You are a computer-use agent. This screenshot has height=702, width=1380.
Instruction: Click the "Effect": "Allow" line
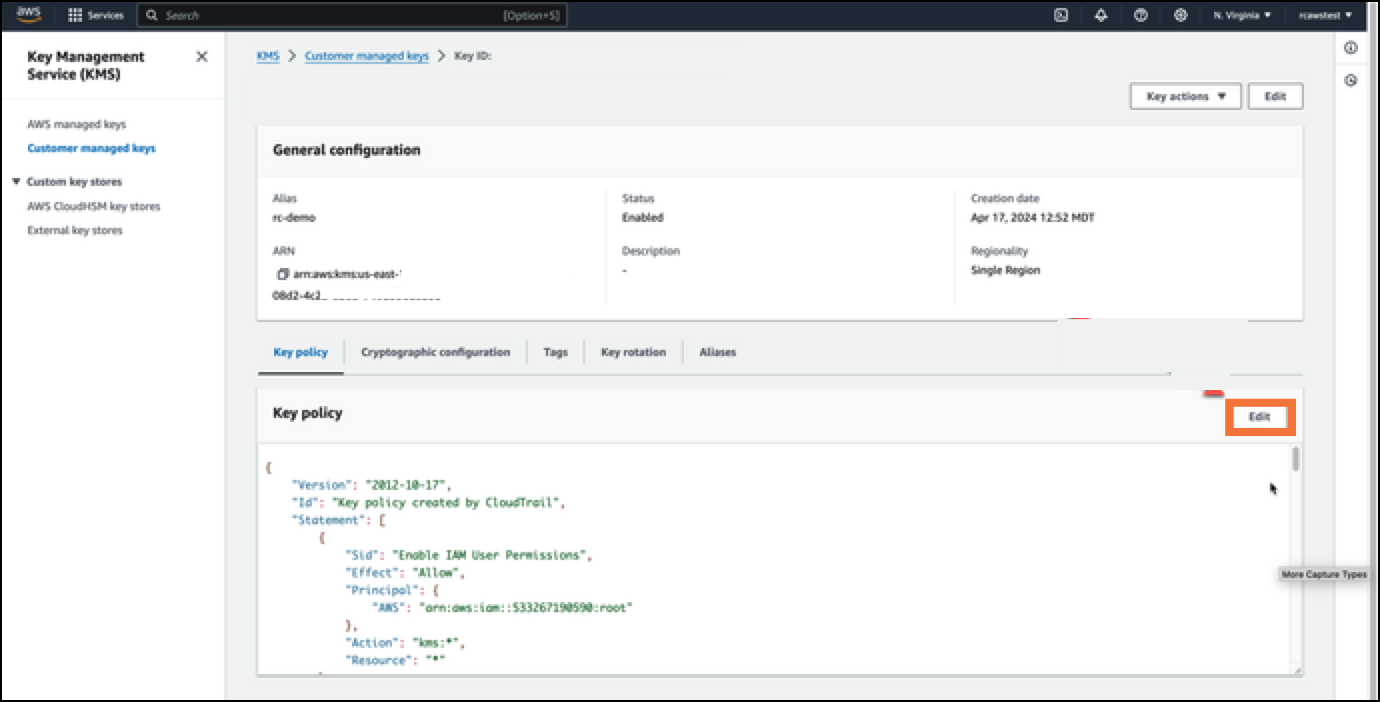tap(404, 573)
